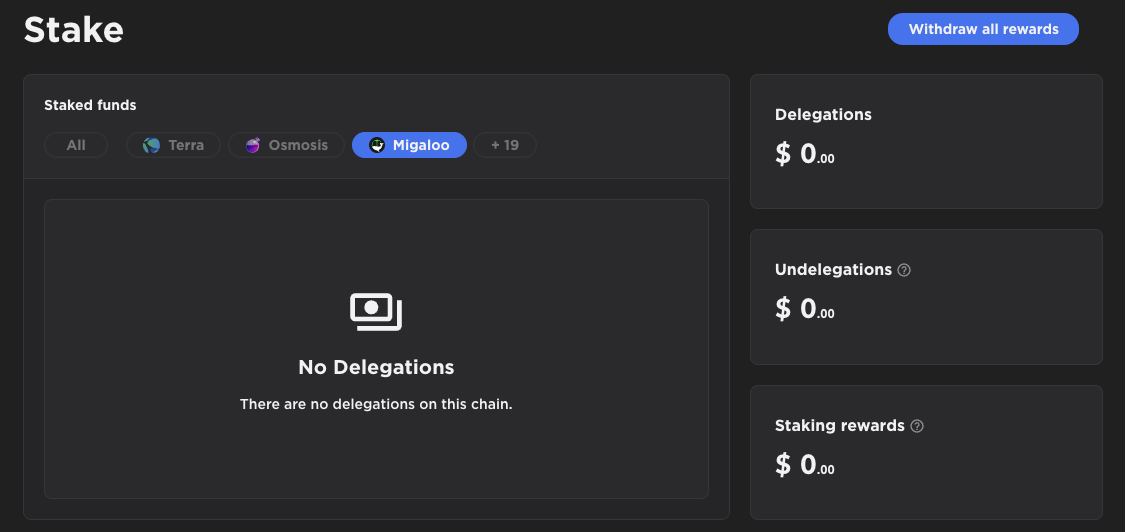
Task: Withdraw all rewards button
Action: [x=983, y=29]
